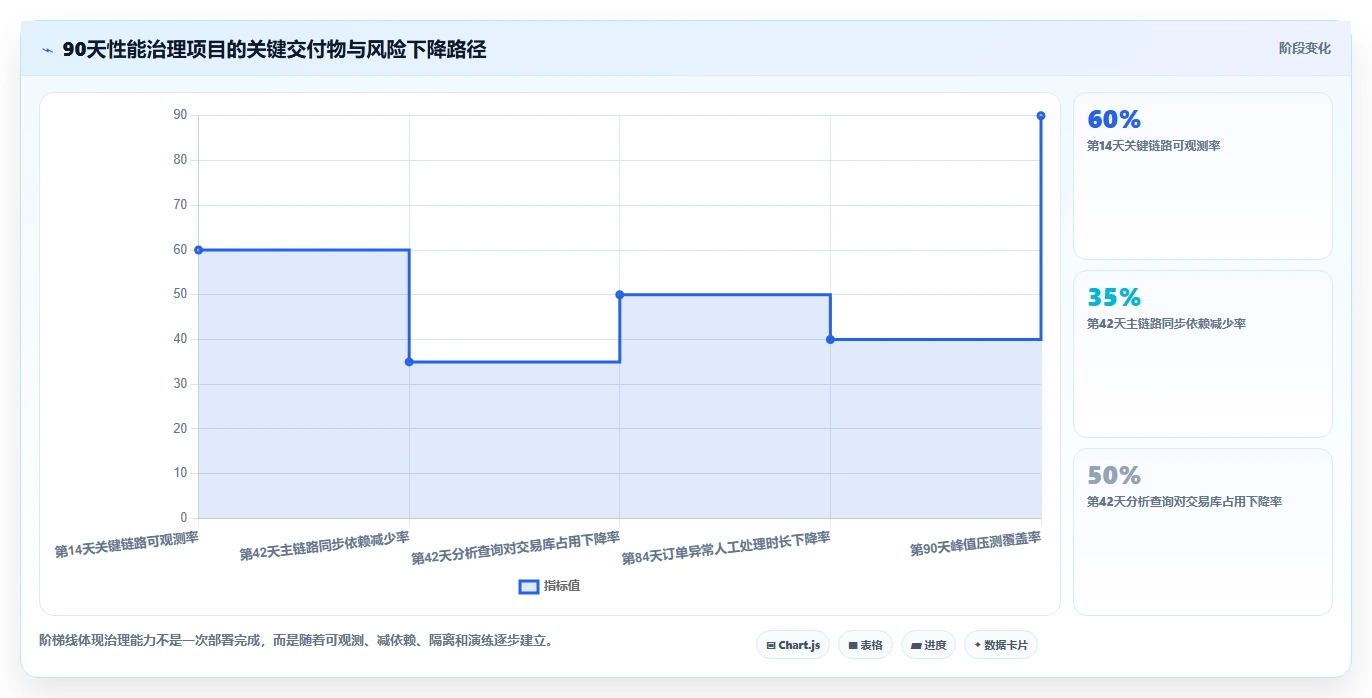Screen dimensions: 1372x698
Task: Click the data point at value 90
Action: pos(1041,116)
